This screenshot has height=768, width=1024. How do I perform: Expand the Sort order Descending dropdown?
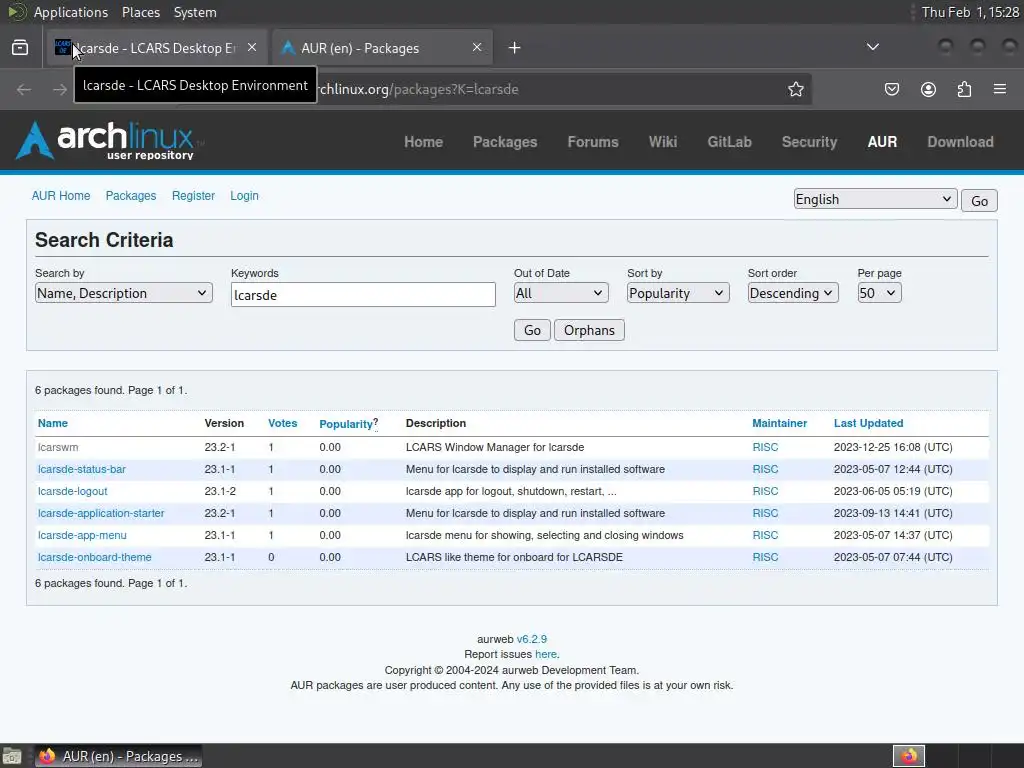793,293
